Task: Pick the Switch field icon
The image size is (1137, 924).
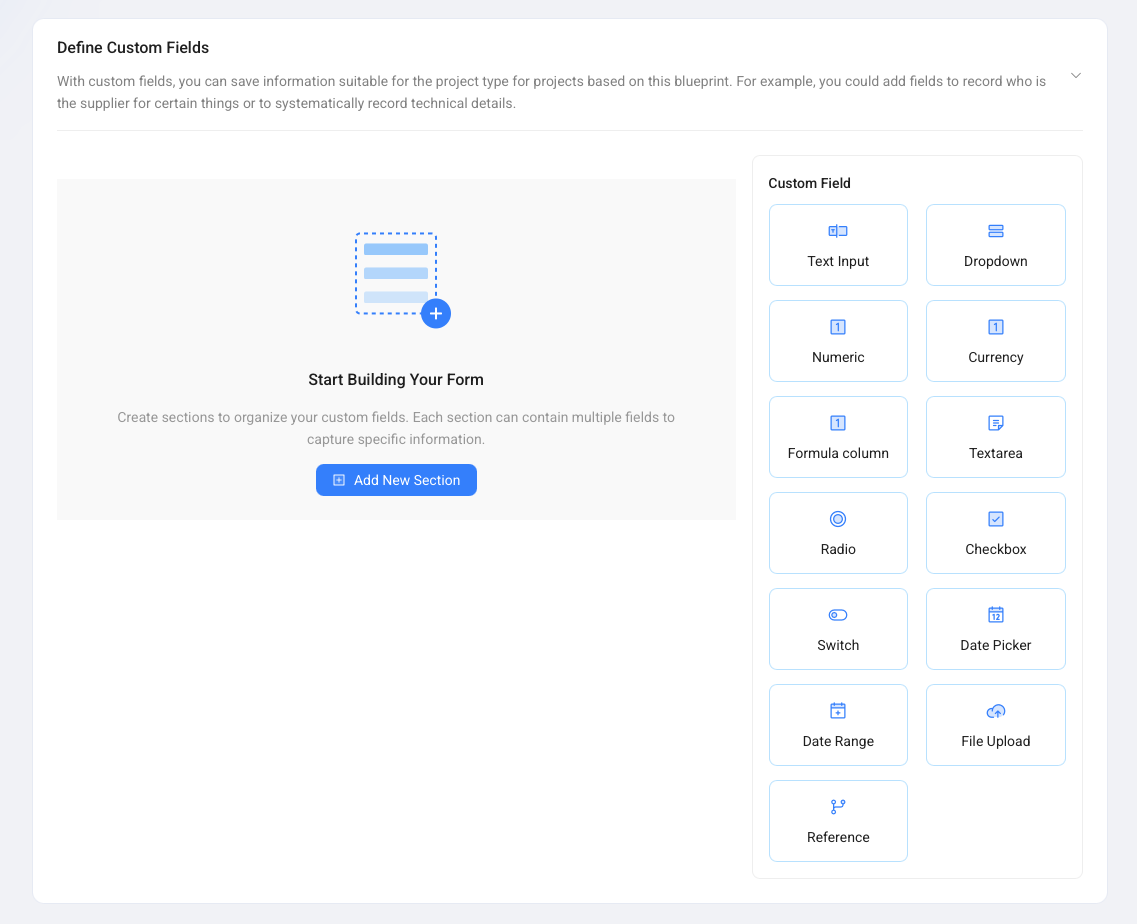Action: 838,615
